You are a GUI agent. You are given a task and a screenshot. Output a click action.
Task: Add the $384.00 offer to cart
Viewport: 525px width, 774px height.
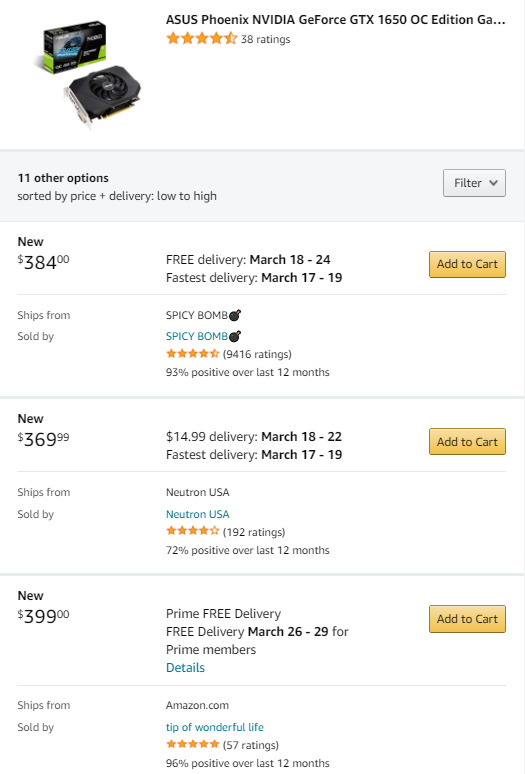pyautogui.click(x=467, y=264)
